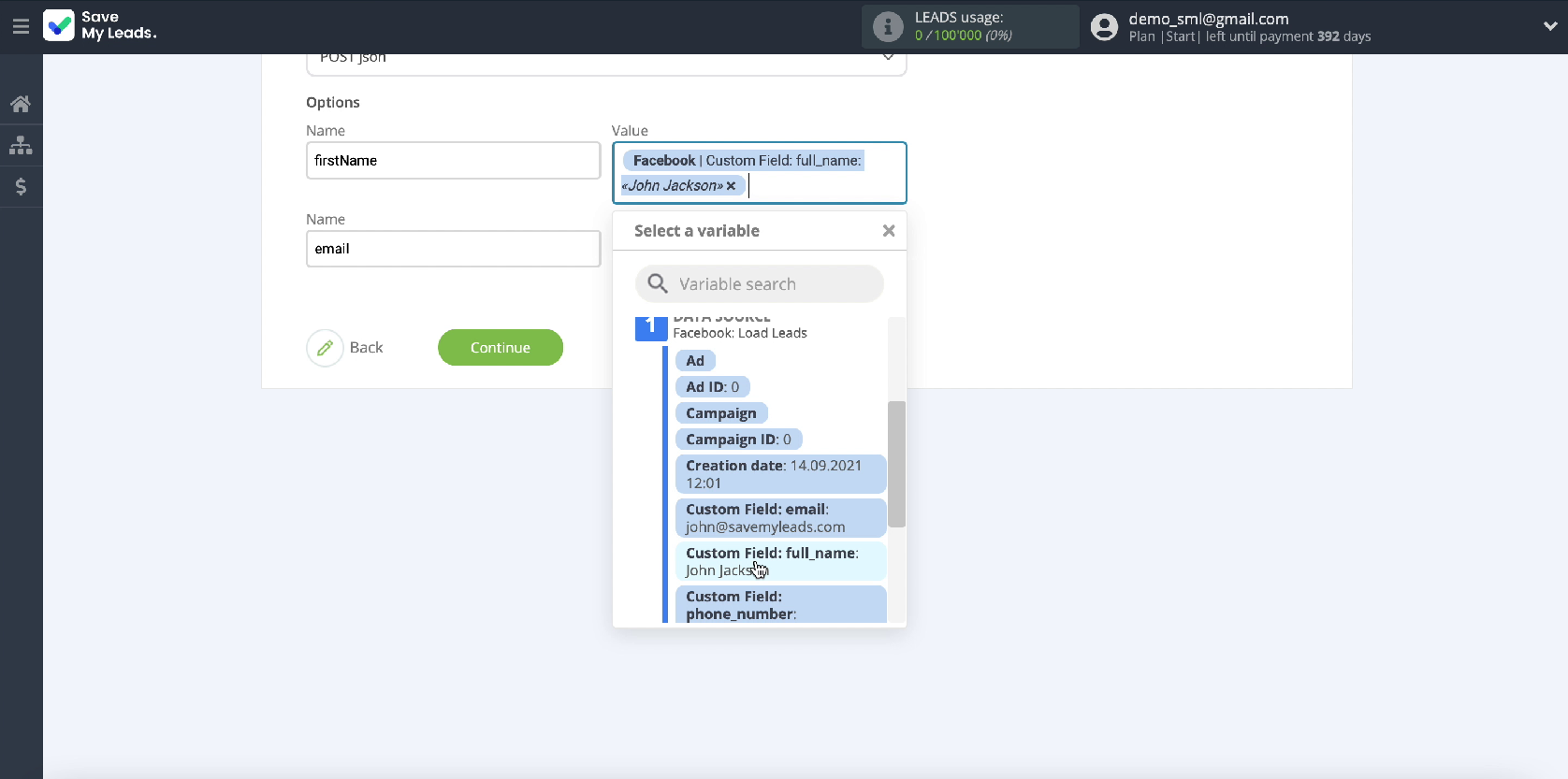The height and width of the screenshot is (779, 1568).
Task: Click the user account avatar icon
Action: [x=1104, y=27]
